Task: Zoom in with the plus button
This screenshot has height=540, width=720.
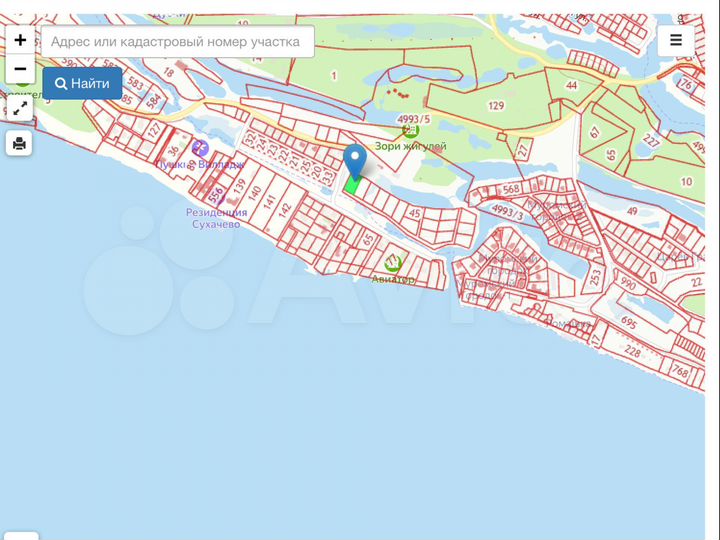Action: click(20, 41)
